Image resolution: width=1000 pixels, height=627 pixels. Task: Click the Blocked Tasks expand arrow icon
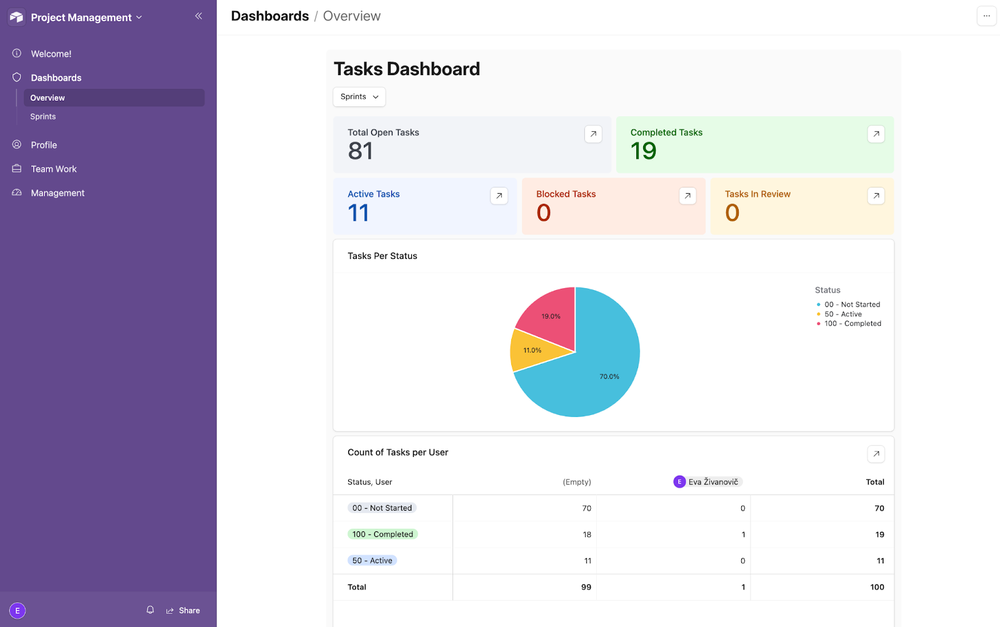point(687,195)
